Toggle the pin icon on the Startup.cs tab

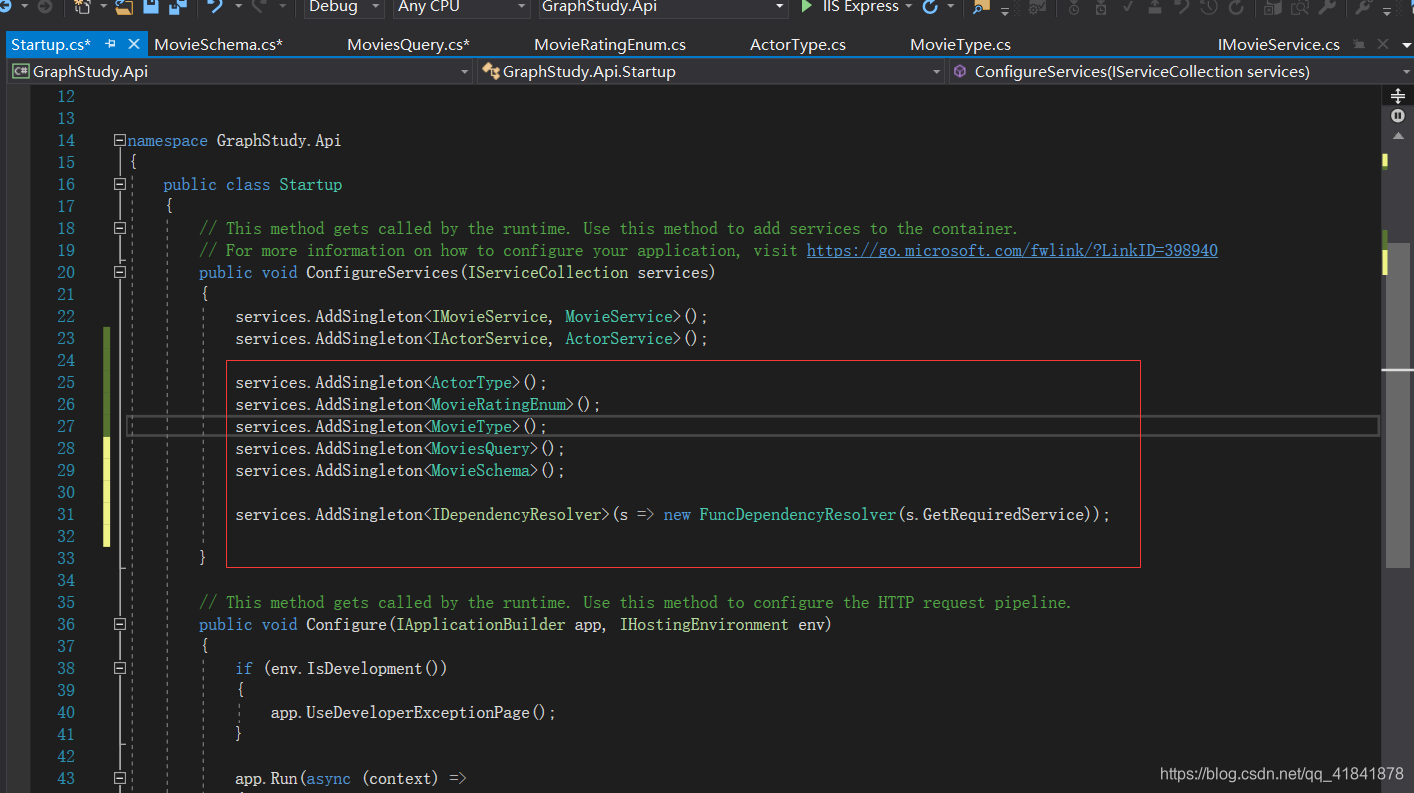[x=111, y=45]
